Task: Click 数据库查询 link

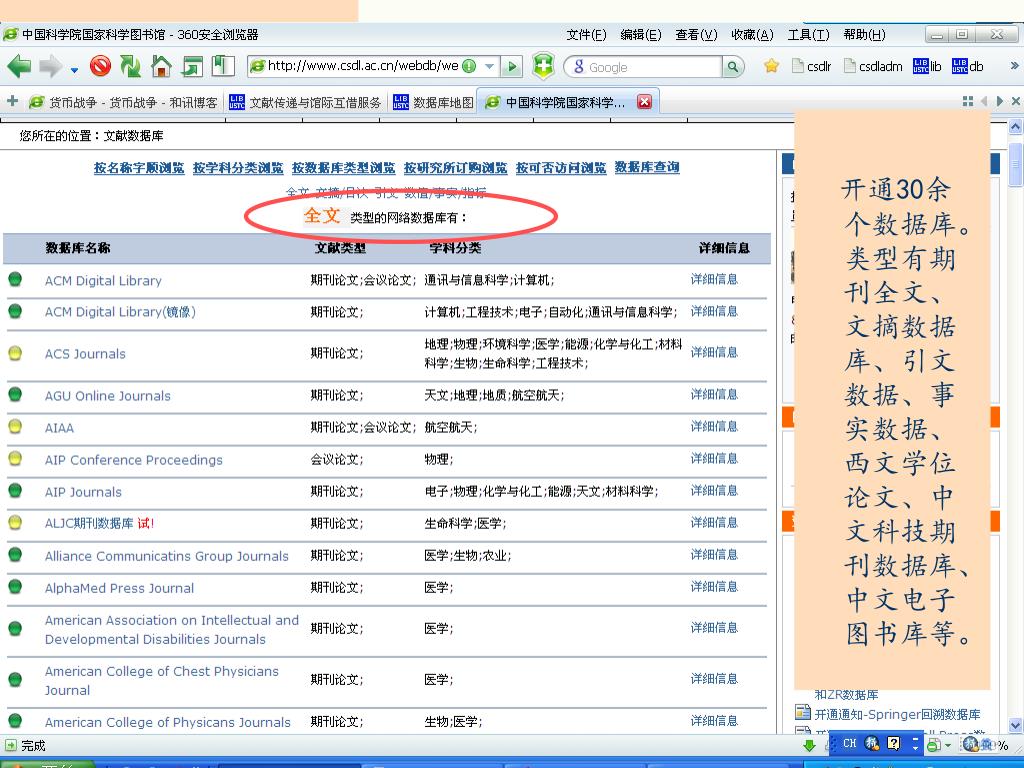Action: point(647,168)
